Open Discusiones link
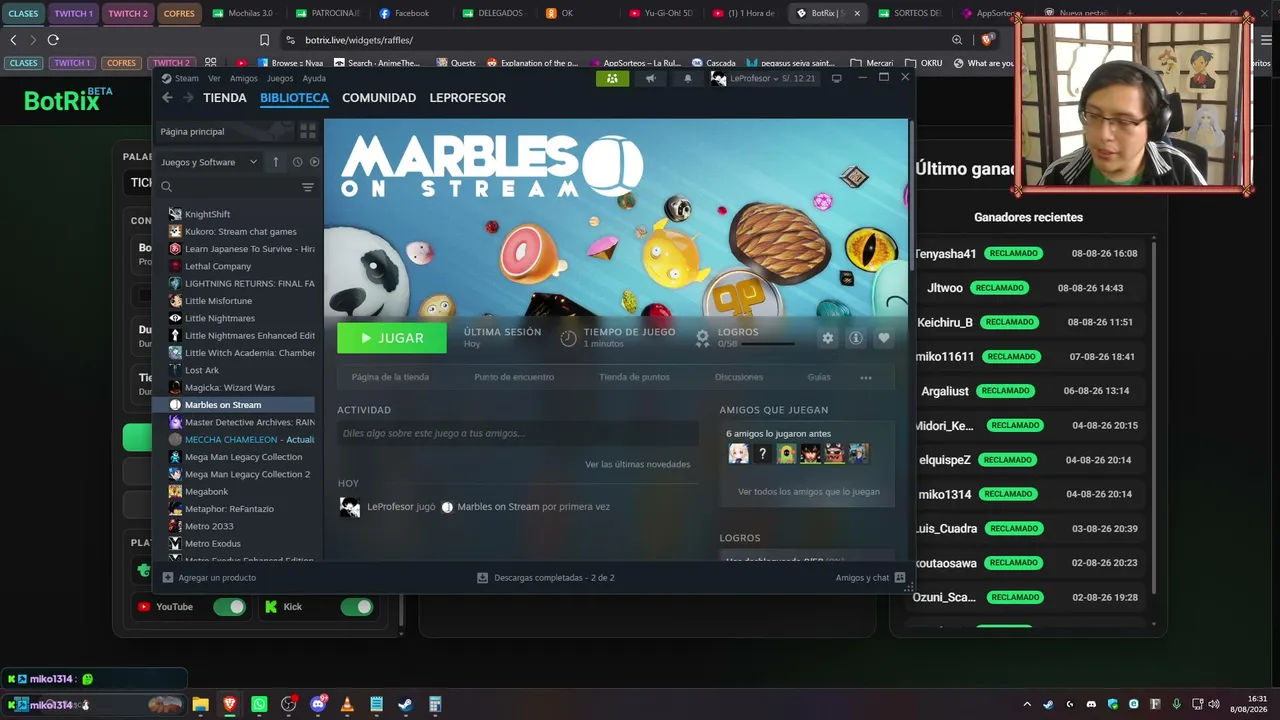 pyautogui.click(x=739, y=377)
